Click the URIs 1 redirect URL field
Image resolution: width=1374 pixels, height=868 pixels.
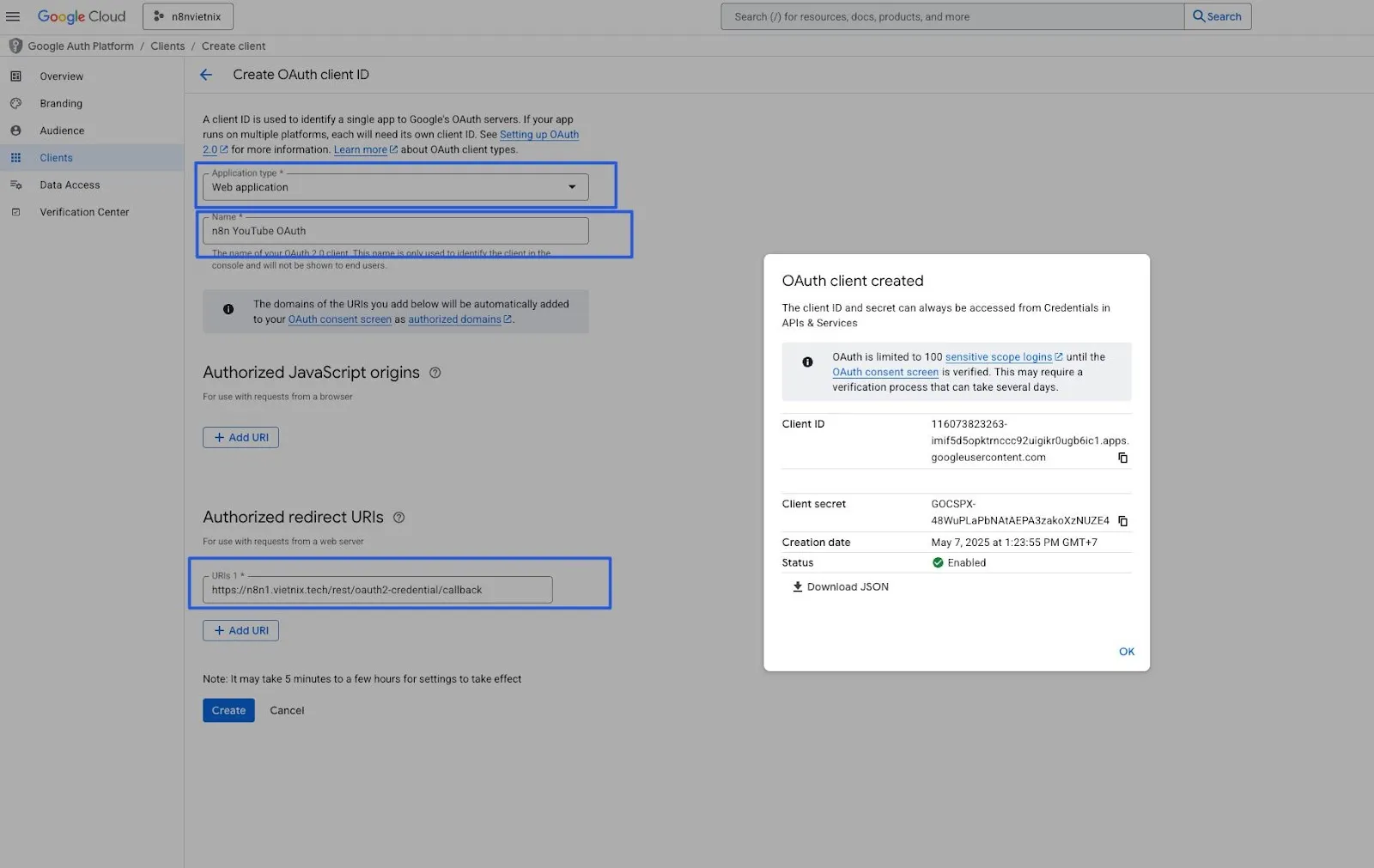point(377,590)
